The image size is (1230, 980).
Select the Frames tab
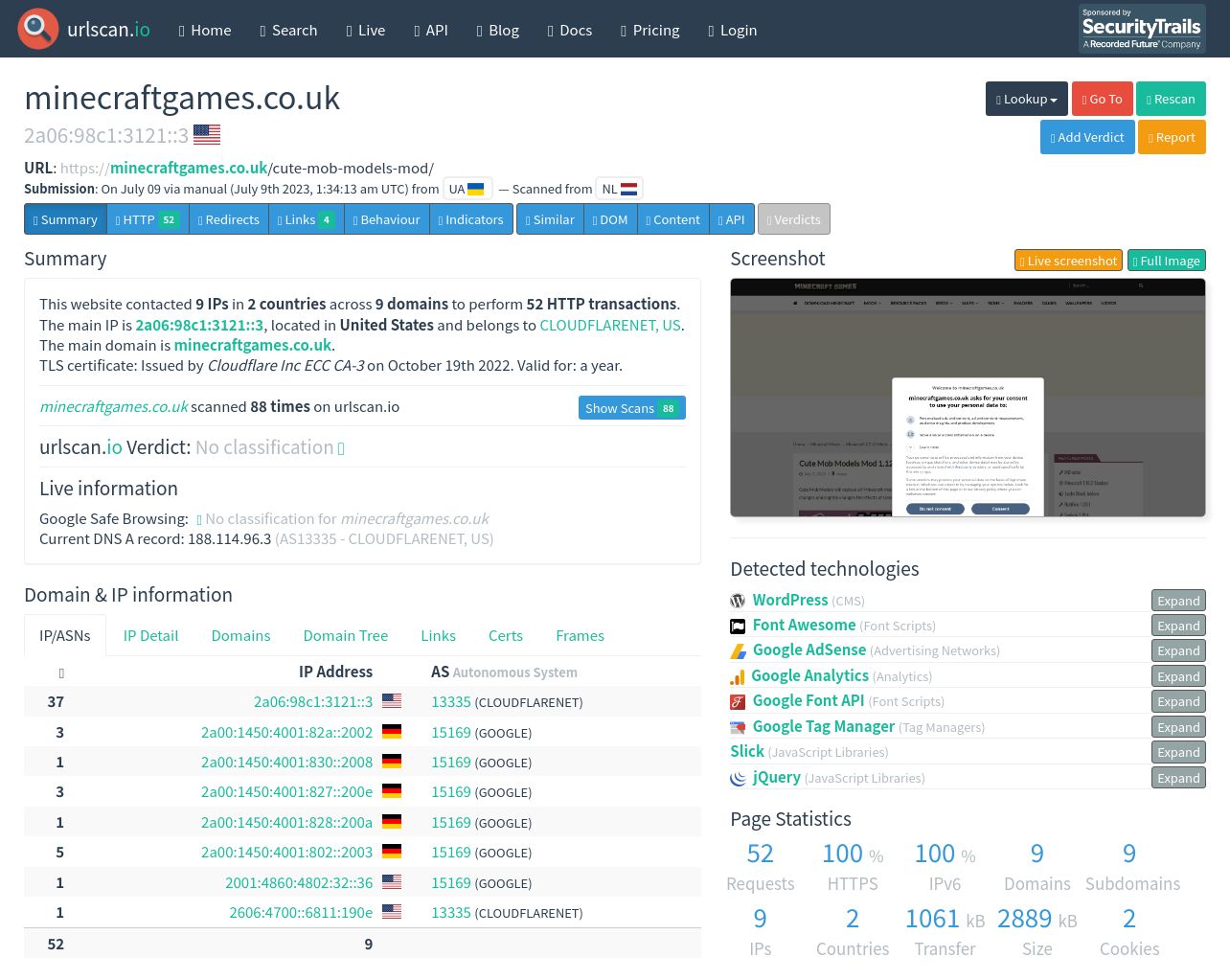[580, 635]
